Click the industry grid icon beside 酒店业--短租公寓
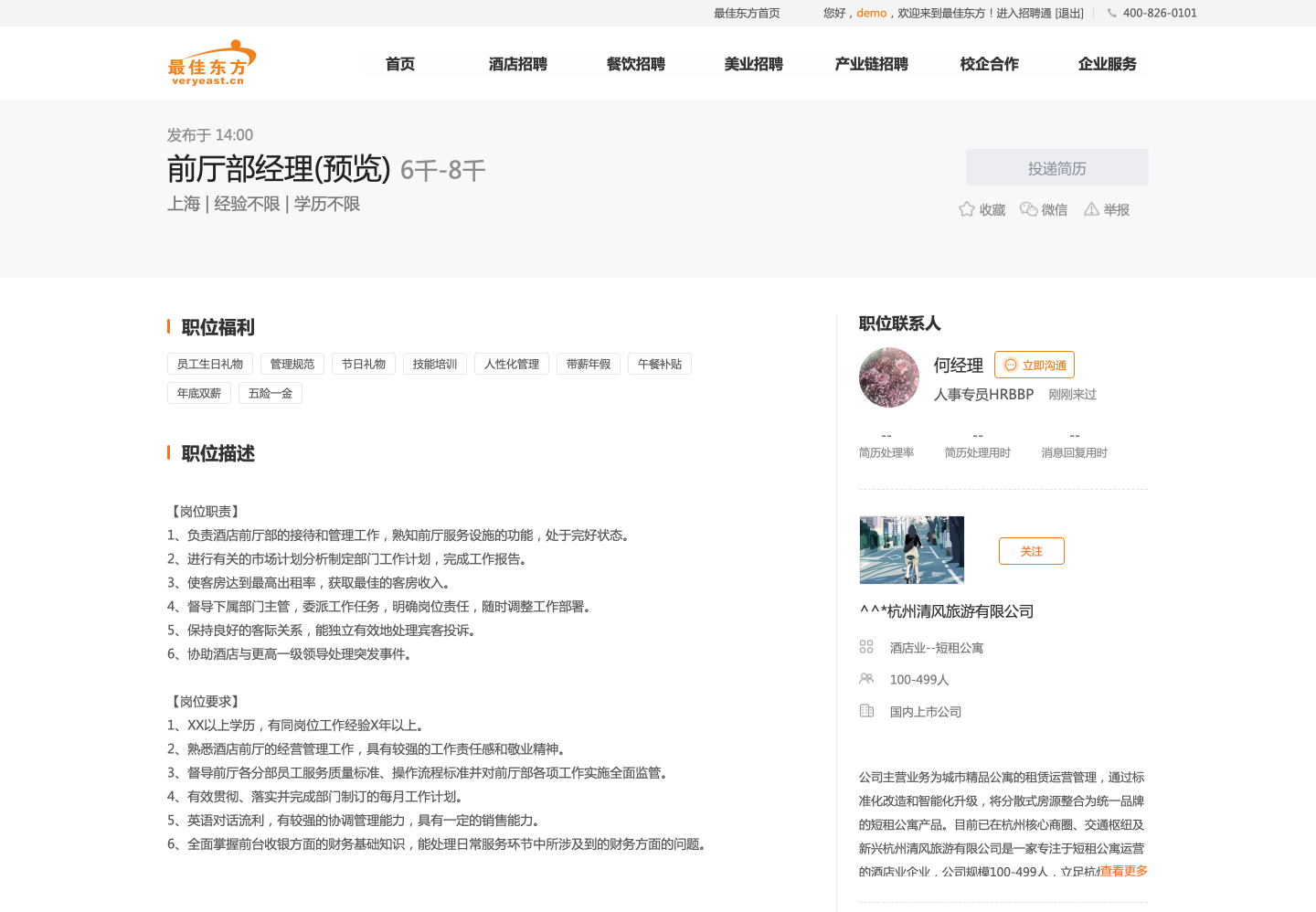 pos(866,647)
